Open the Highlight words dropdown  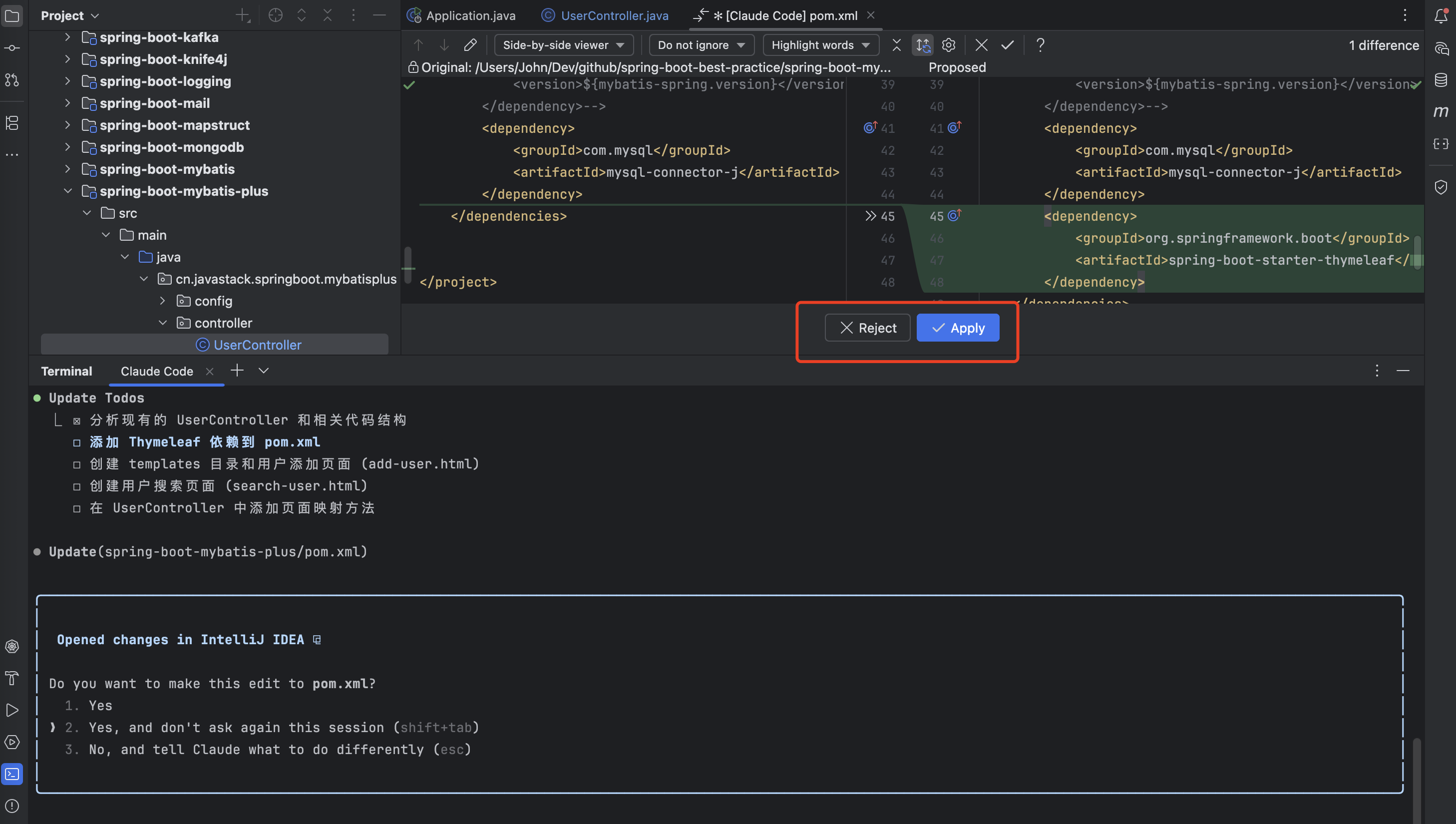[x=820, y=45]
